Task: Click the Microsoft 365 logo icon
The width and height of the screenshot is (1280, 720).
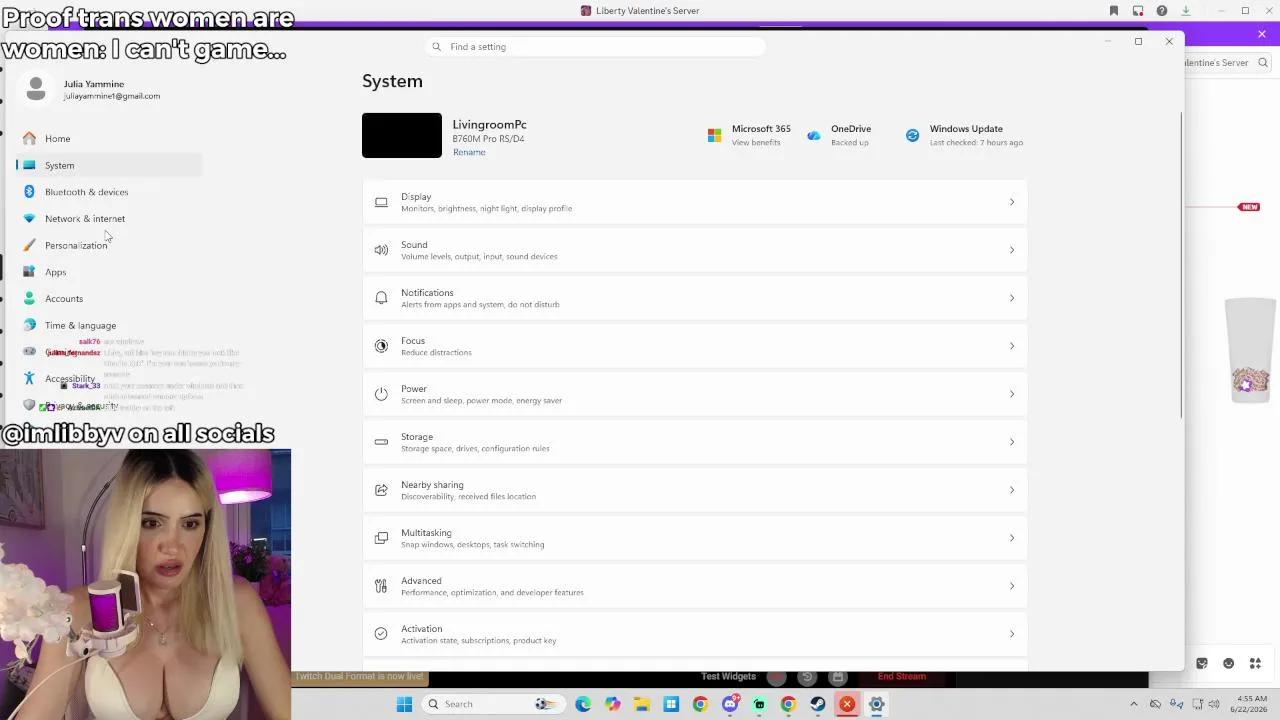Action: pyautogui.click(x=714, y=135)
